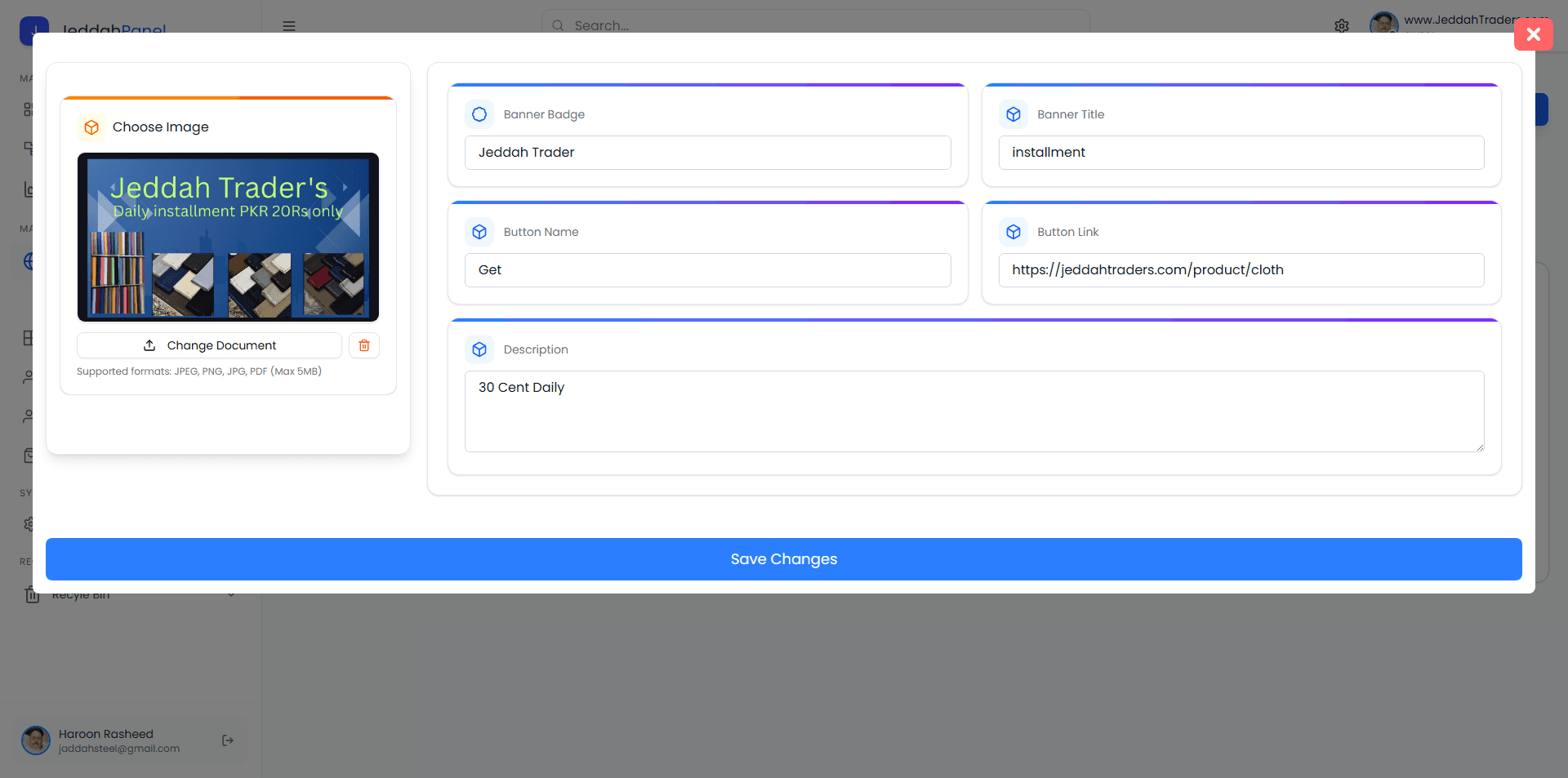This screenshot has height=778, width=1568.
Task: Delete the uploaded image with the trash icon
Action: tap(364, 345)
